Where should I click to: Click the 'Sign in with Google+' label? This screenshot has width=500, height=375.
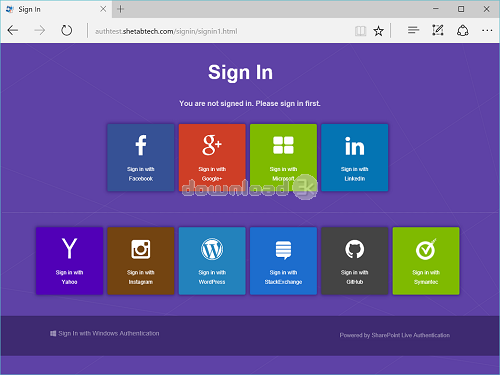212,174
